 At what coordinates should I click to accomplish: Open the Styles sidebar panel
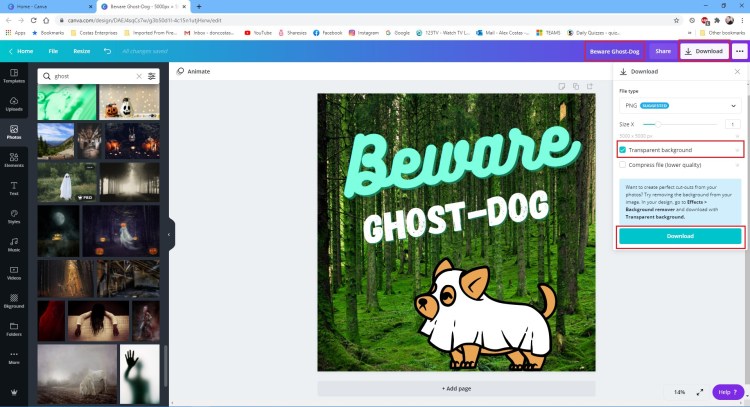coord(14,215)
